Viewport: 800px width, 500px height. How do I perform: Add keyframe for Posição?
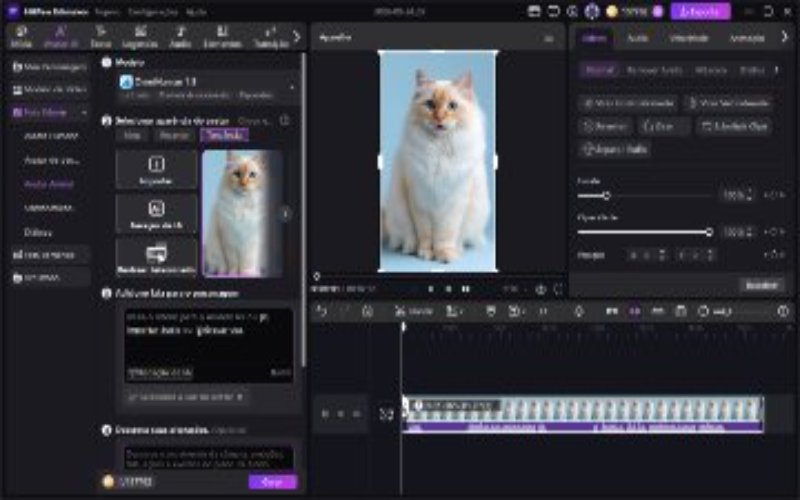point(774,255)
